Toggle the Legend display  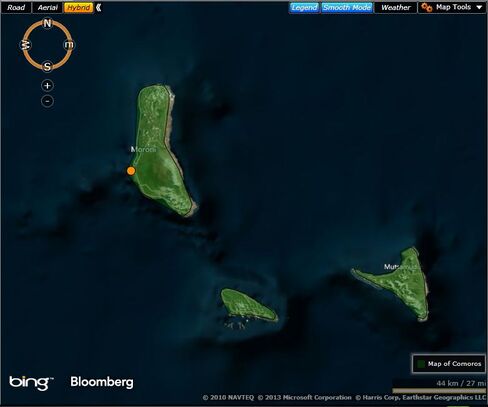click(304, 7)
